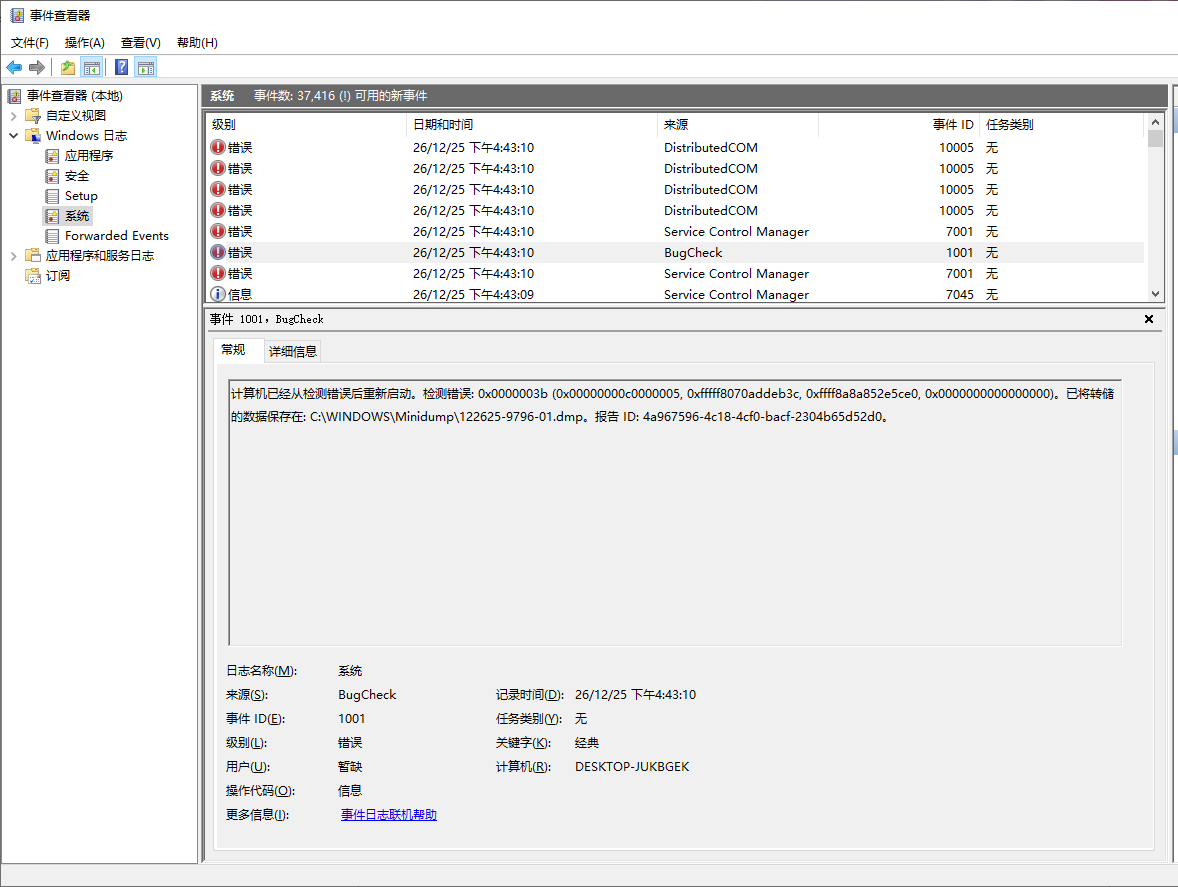Sort by the 事件 ID column header
Screen dimensions: 1178x887
tap(899, 125)
